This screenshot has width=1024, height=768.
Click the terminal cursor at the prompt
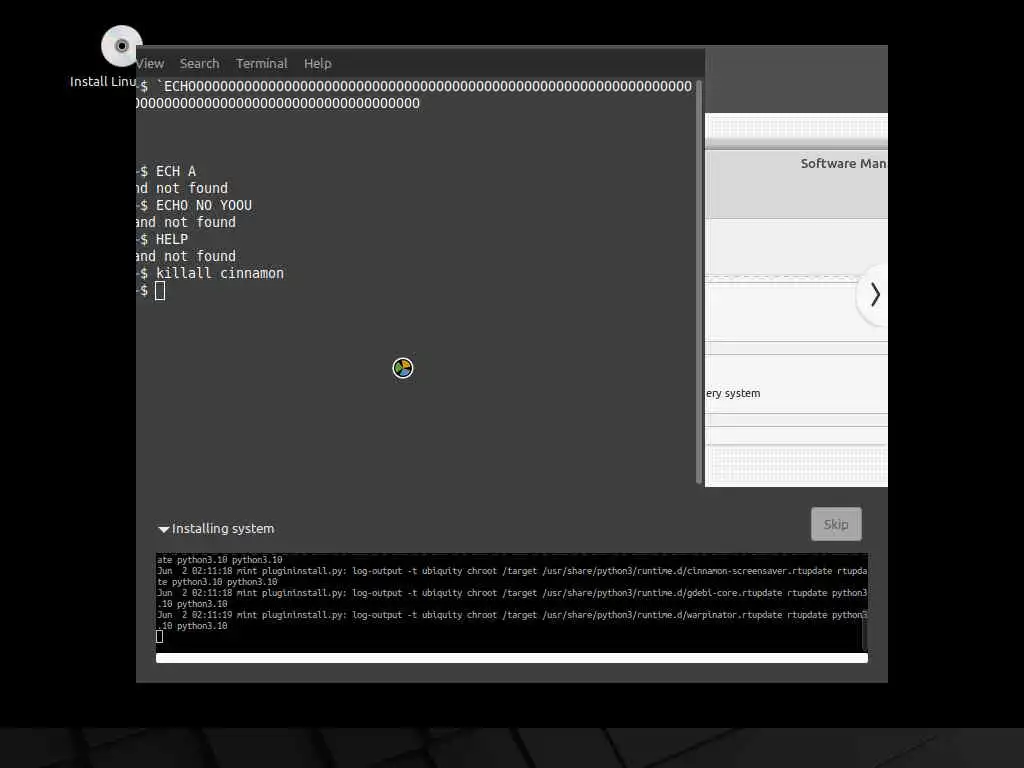tap(160, 291)
